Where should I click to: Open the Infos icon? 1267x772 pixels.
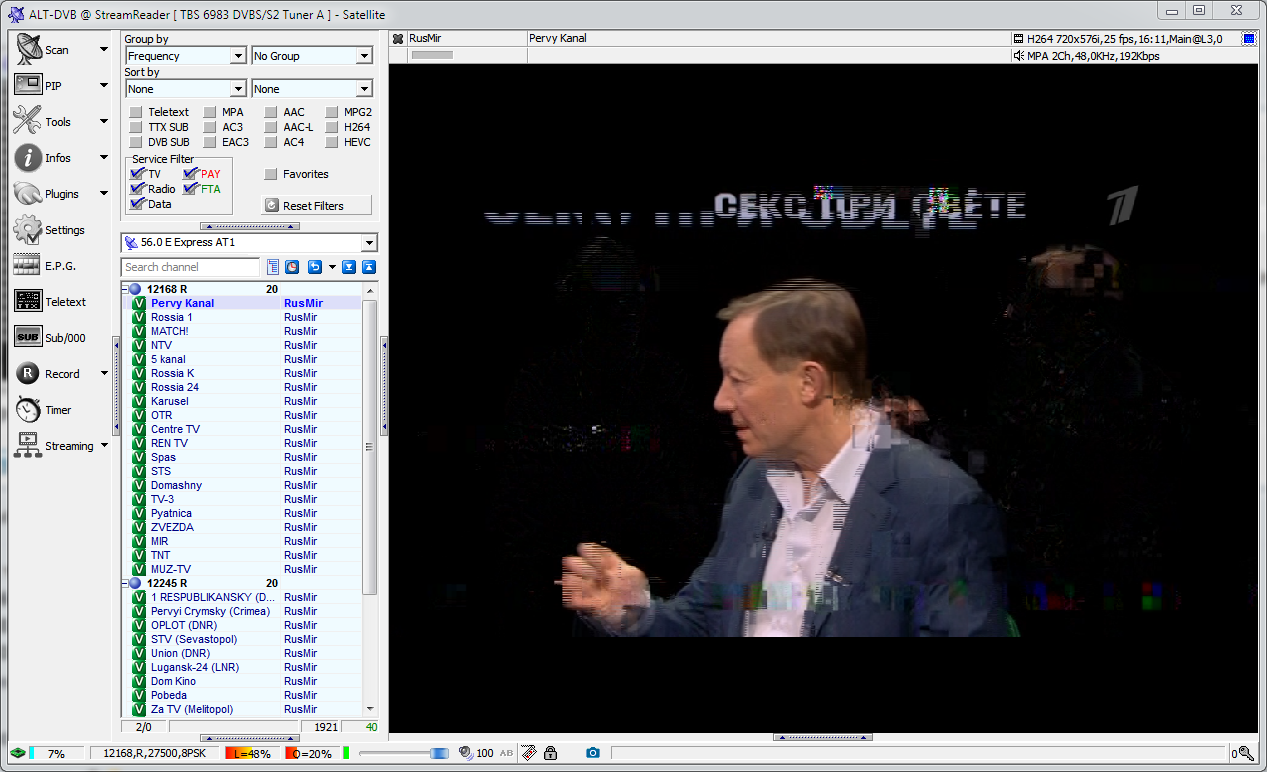point(28,157)
